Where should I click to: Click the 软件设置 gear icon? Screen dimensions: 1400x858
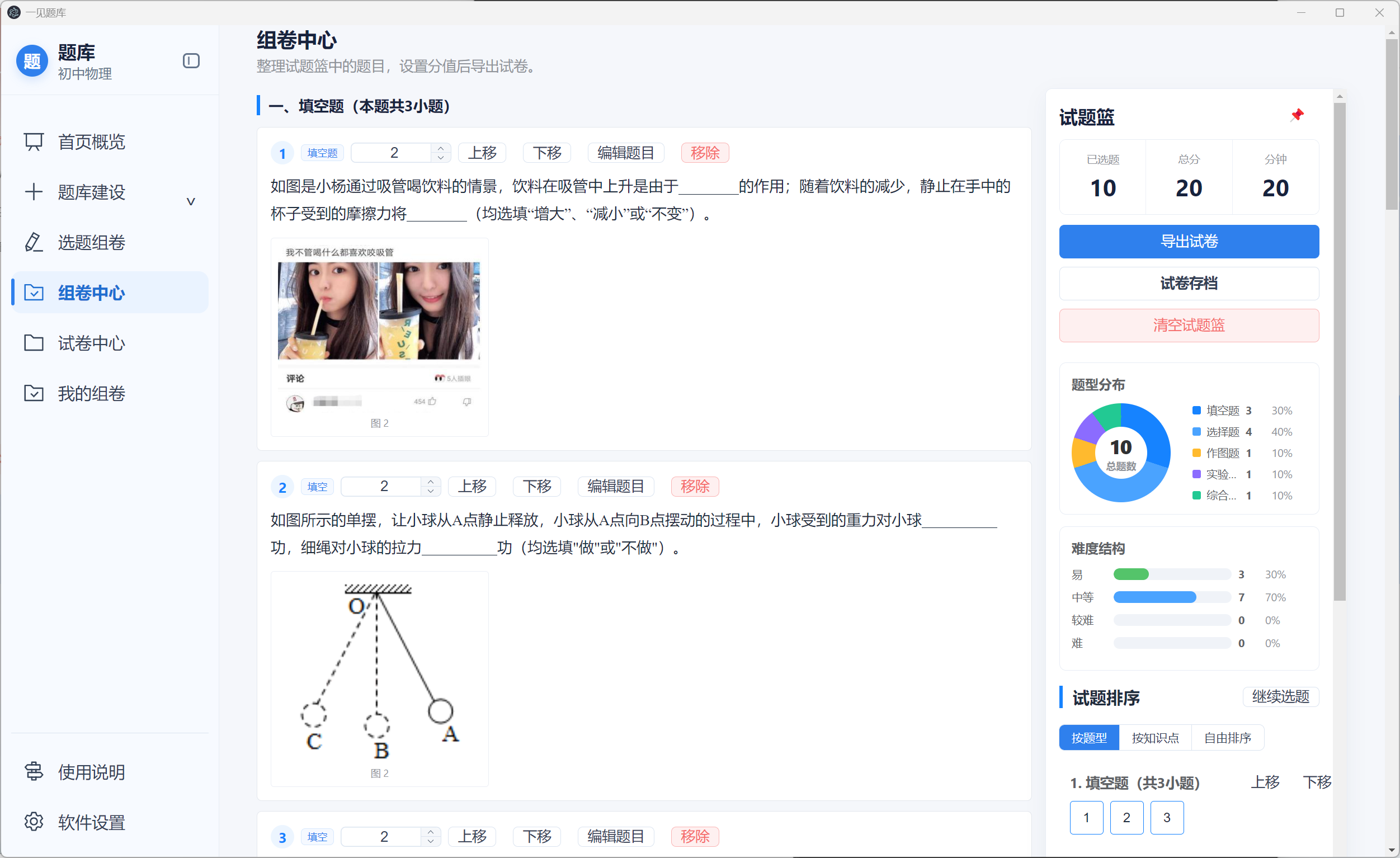34,822
